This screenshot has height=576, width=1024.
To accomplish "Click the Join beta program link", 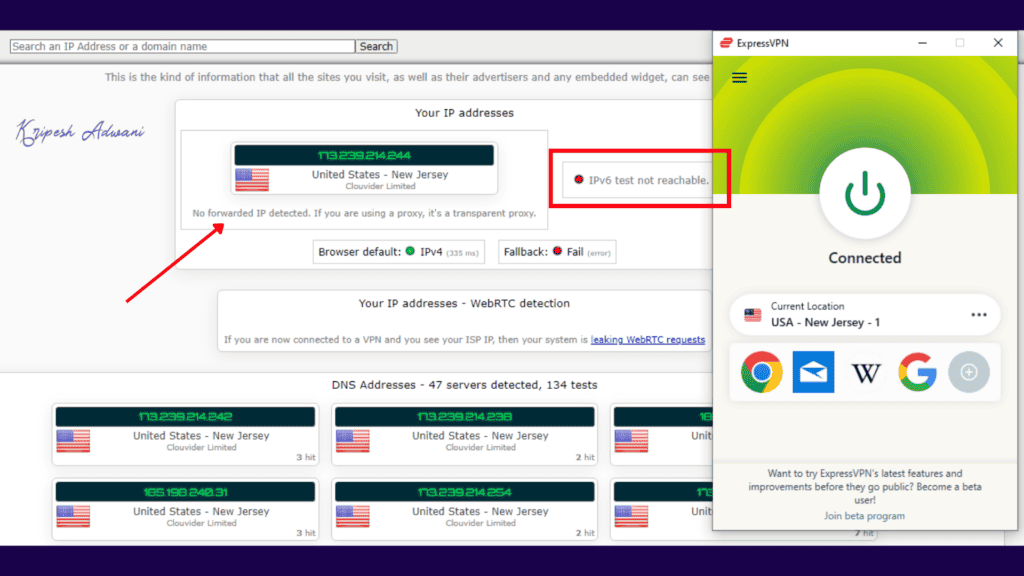I will tap(864, 515).
